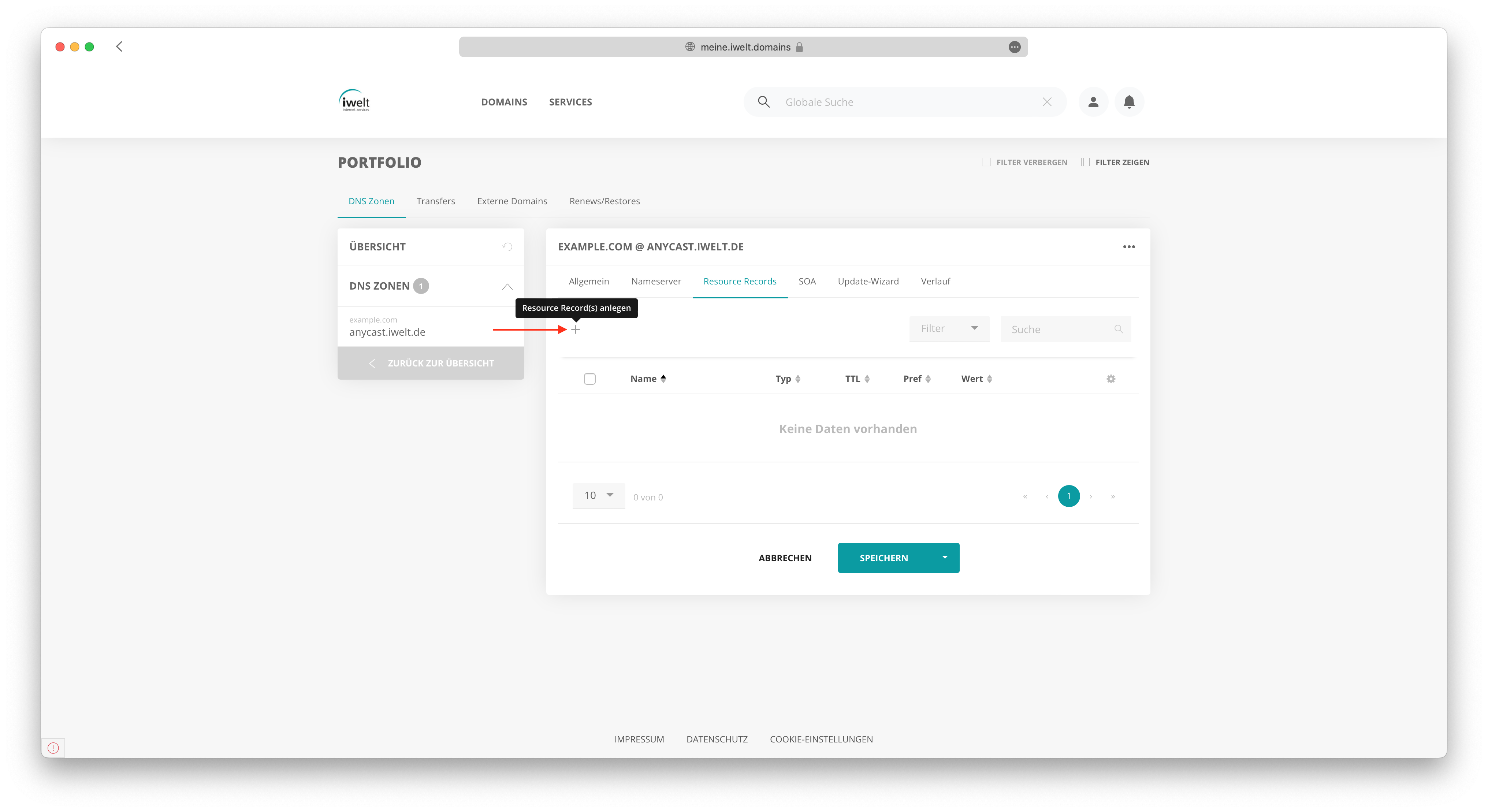Sort table by Name column arrow
The width and height of the screenshot is (1488, 812).
coord(663,378)
